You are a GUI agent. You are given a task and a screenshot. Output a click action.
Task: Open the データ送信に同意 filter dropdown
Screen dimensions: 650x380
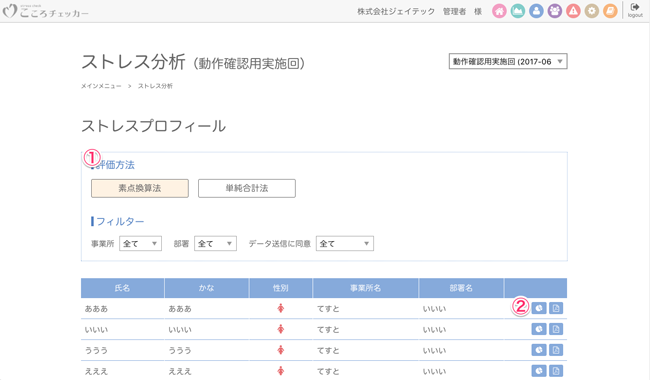344,244
